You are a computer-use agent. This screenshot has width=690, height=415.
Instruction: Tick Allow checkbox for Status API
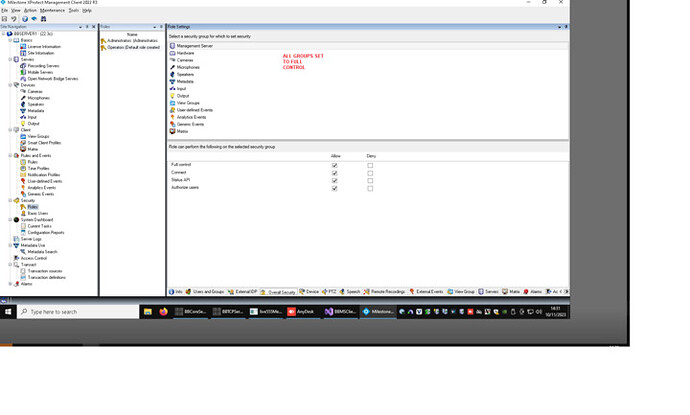334,180
